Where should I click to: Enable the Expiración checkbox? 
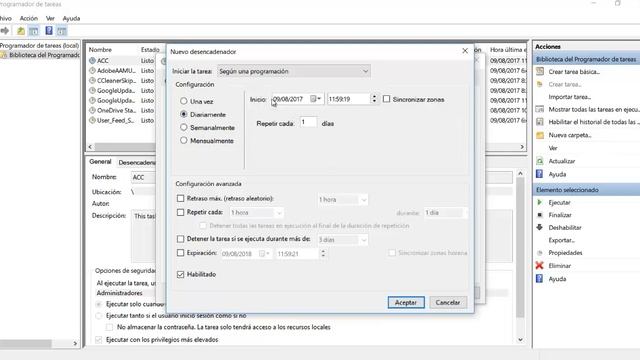point(180,253)
